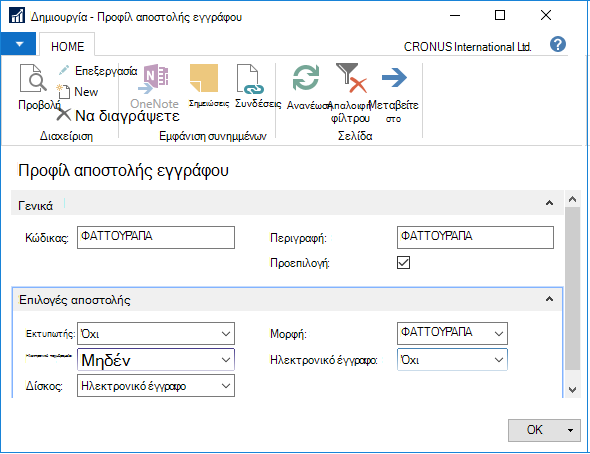Viewport: 590px width, 454px height.
Task: Click Απαλοιφή φίλτρου clear filter icon
Action: 351,78
